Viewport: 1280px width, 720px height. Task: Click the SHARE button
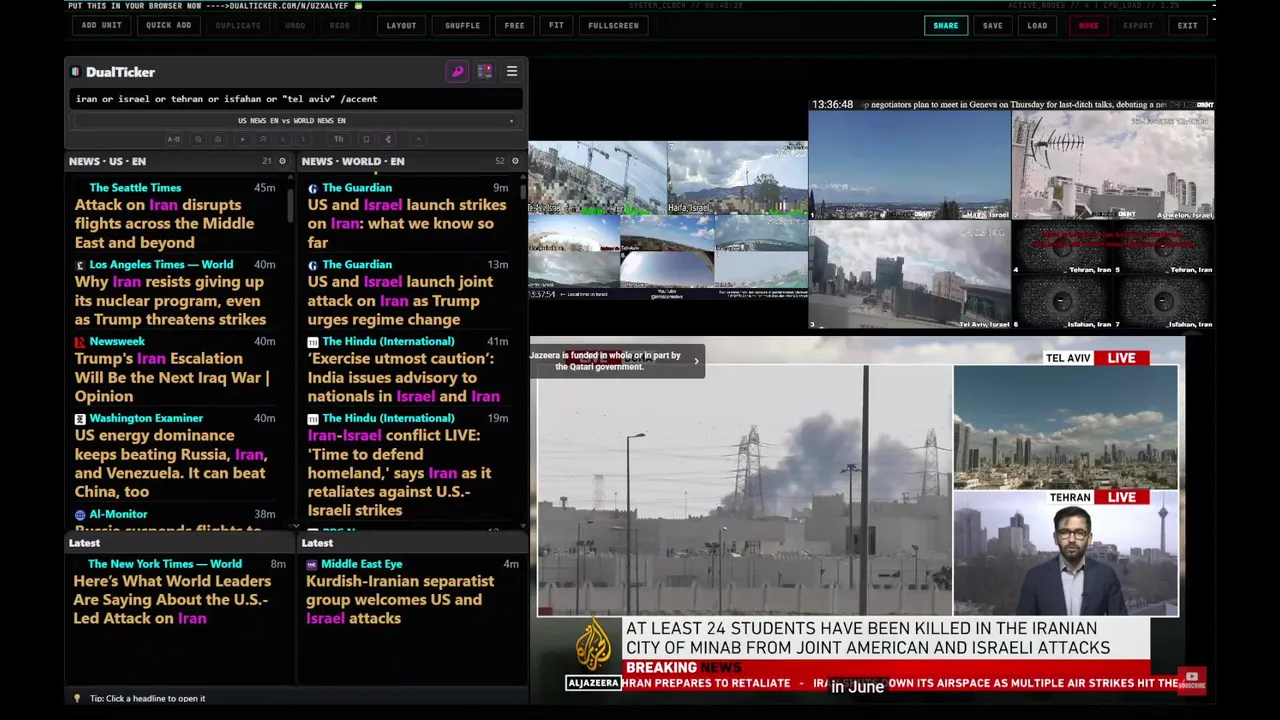coord(946,25)
